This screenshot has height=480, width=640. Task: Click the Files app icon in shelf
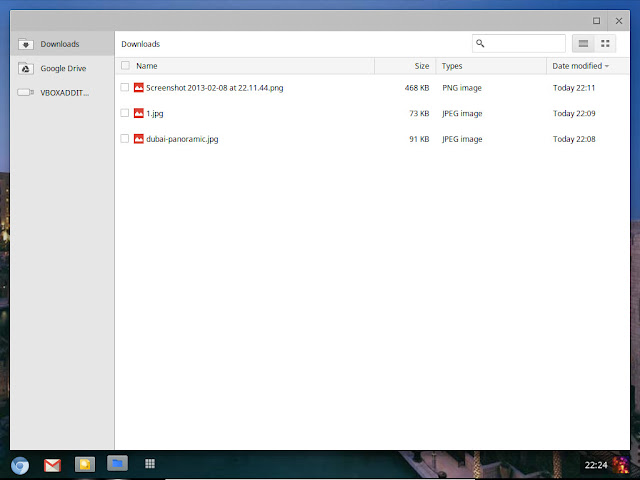click(118, 463)
